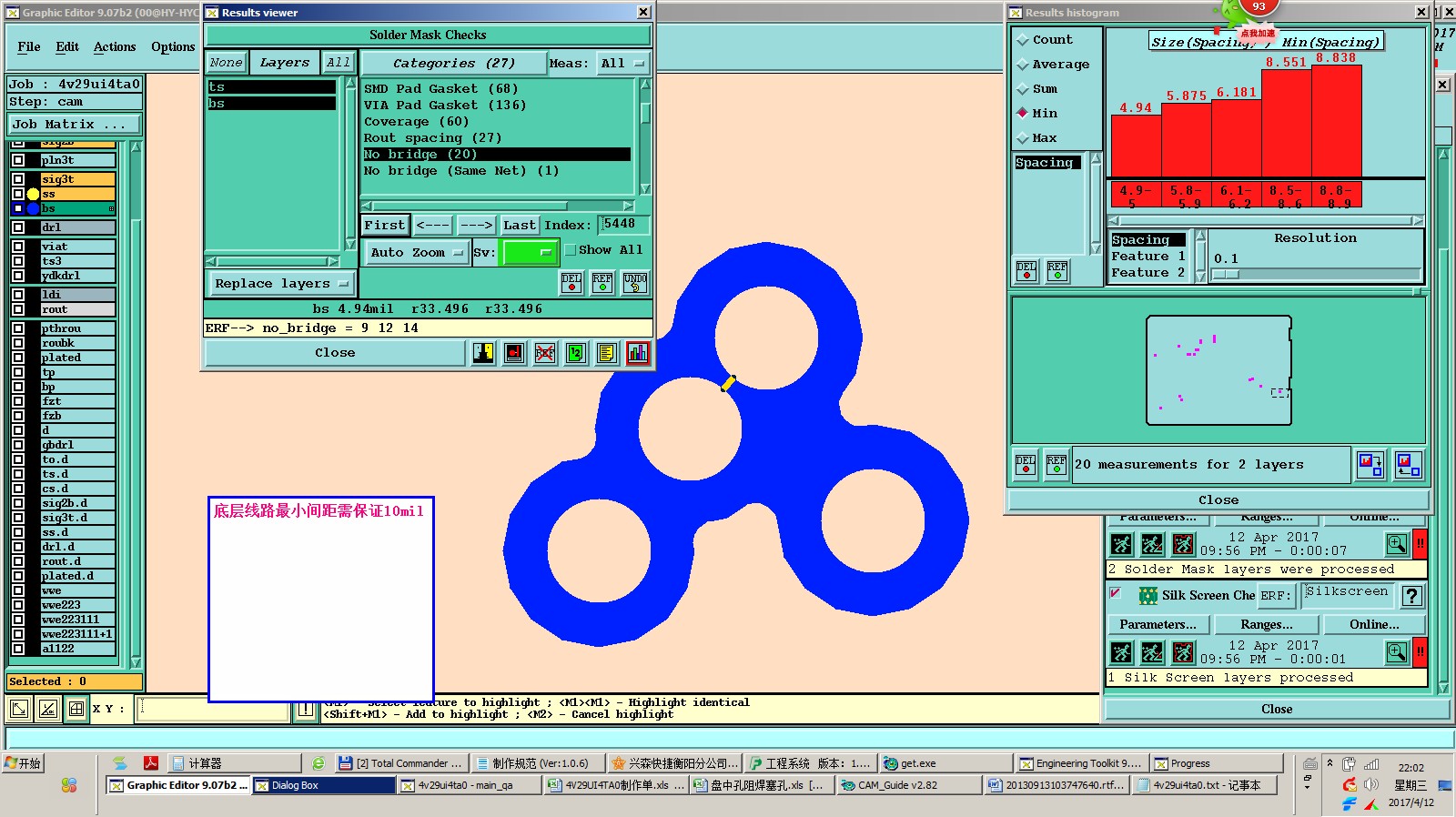Click magnifier results icon in Solder Mask row
1456x817 pixels.
point(1397,545)
